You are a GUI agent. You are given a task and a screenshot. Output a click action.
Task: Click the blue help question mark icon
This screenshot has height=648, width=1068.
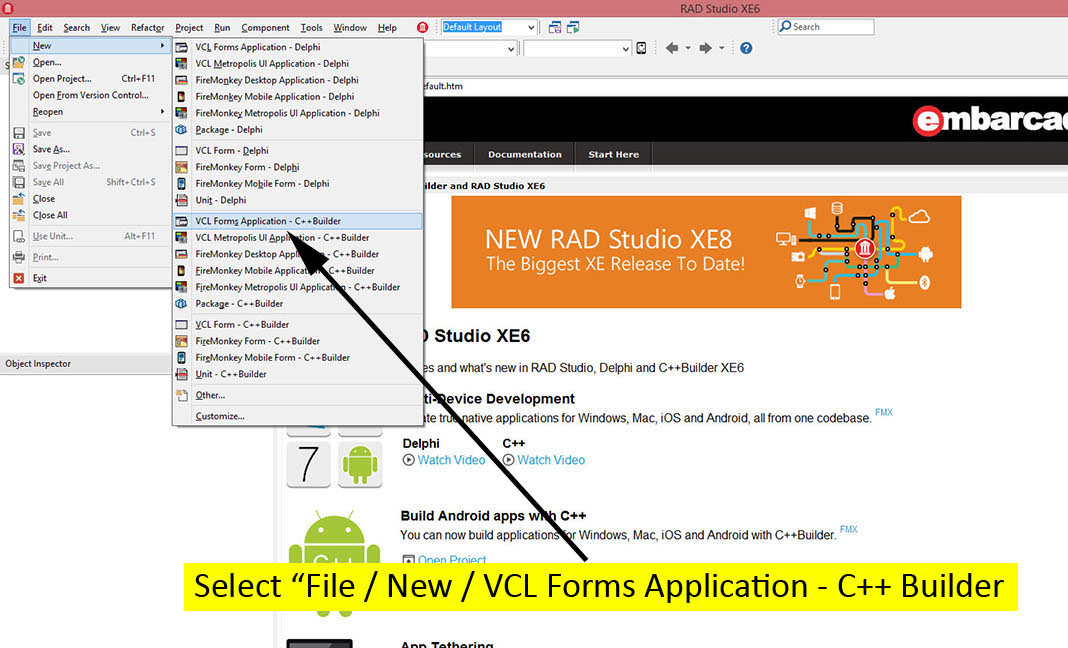click(746, 48)
